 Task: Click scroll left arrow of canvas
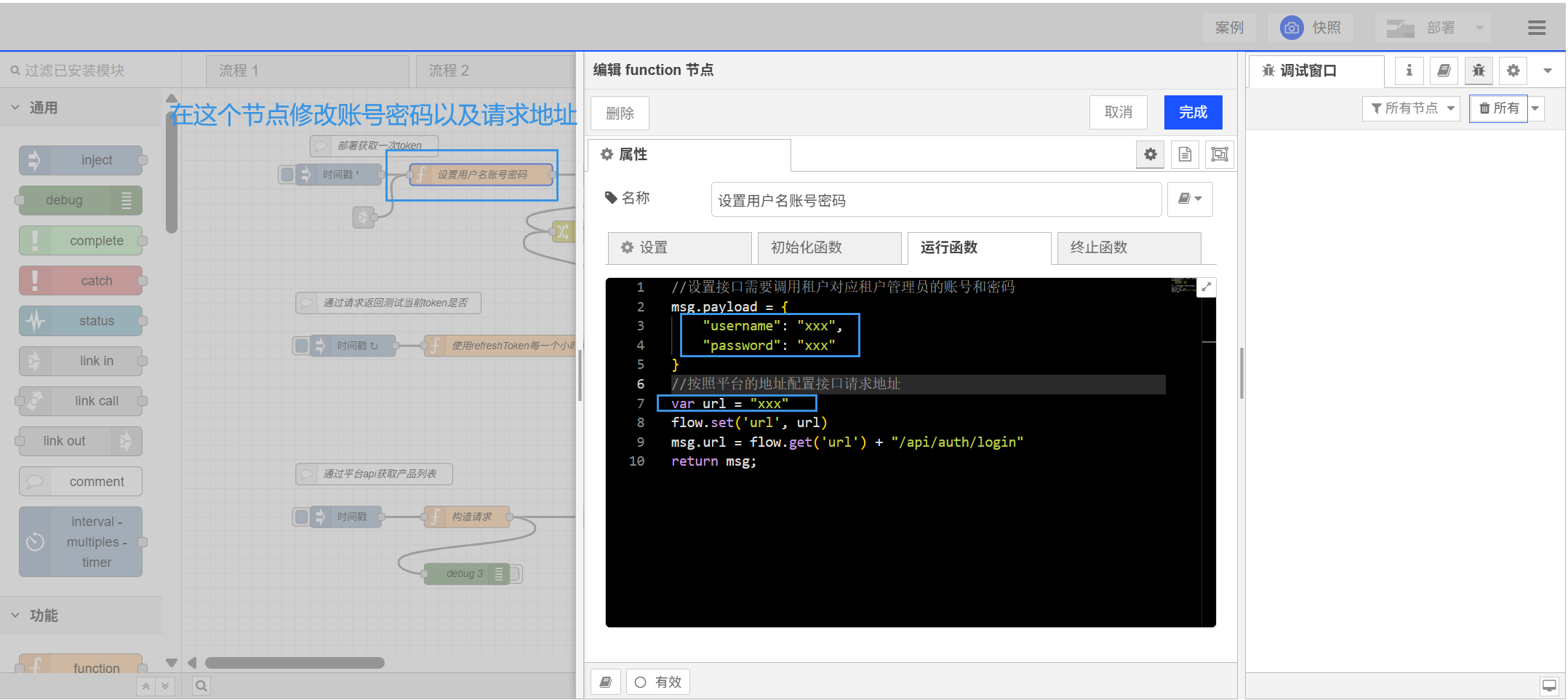192,663
